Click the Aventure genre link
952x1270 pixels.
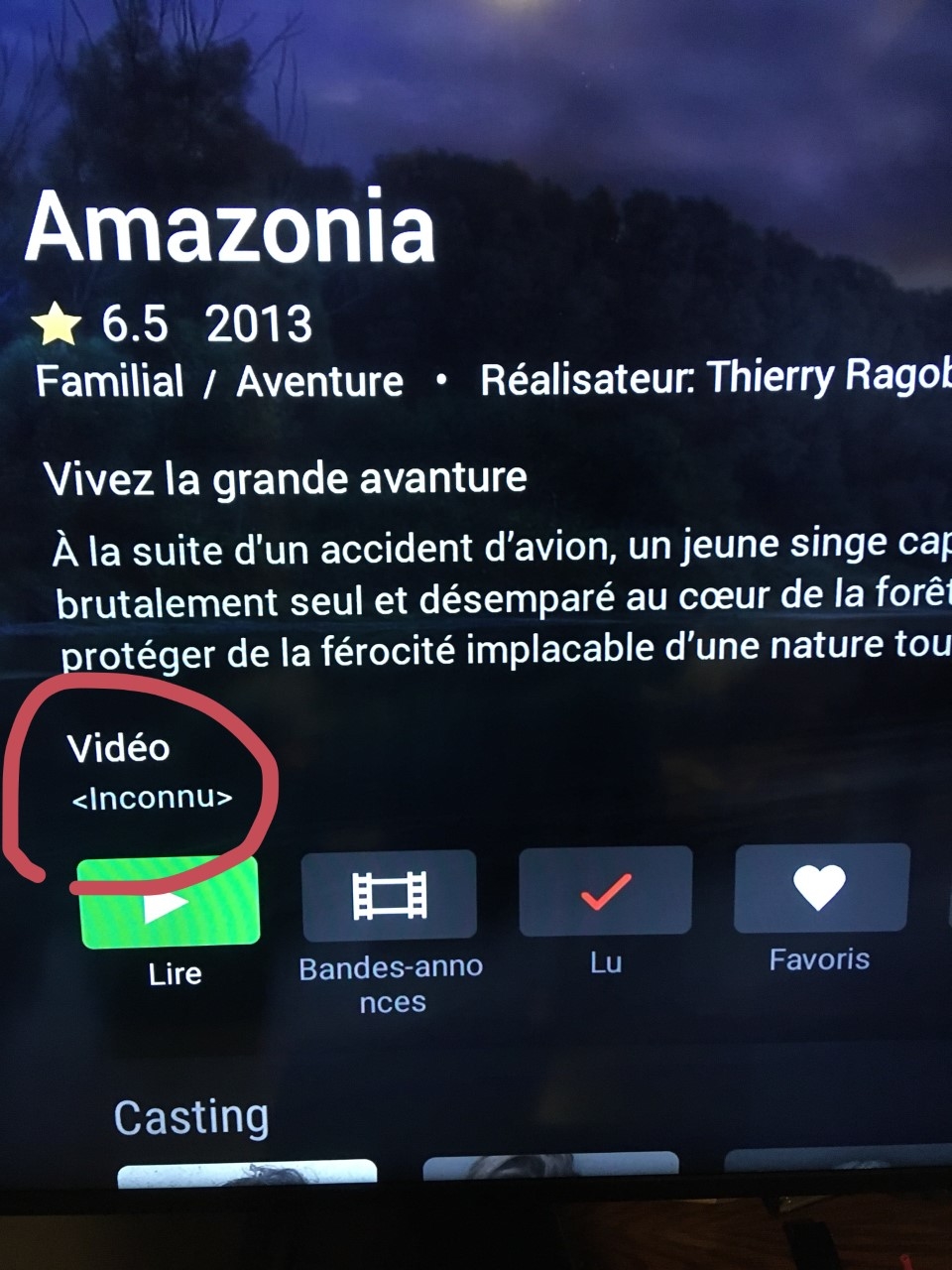pyautogui.click(x=319, y=381)
